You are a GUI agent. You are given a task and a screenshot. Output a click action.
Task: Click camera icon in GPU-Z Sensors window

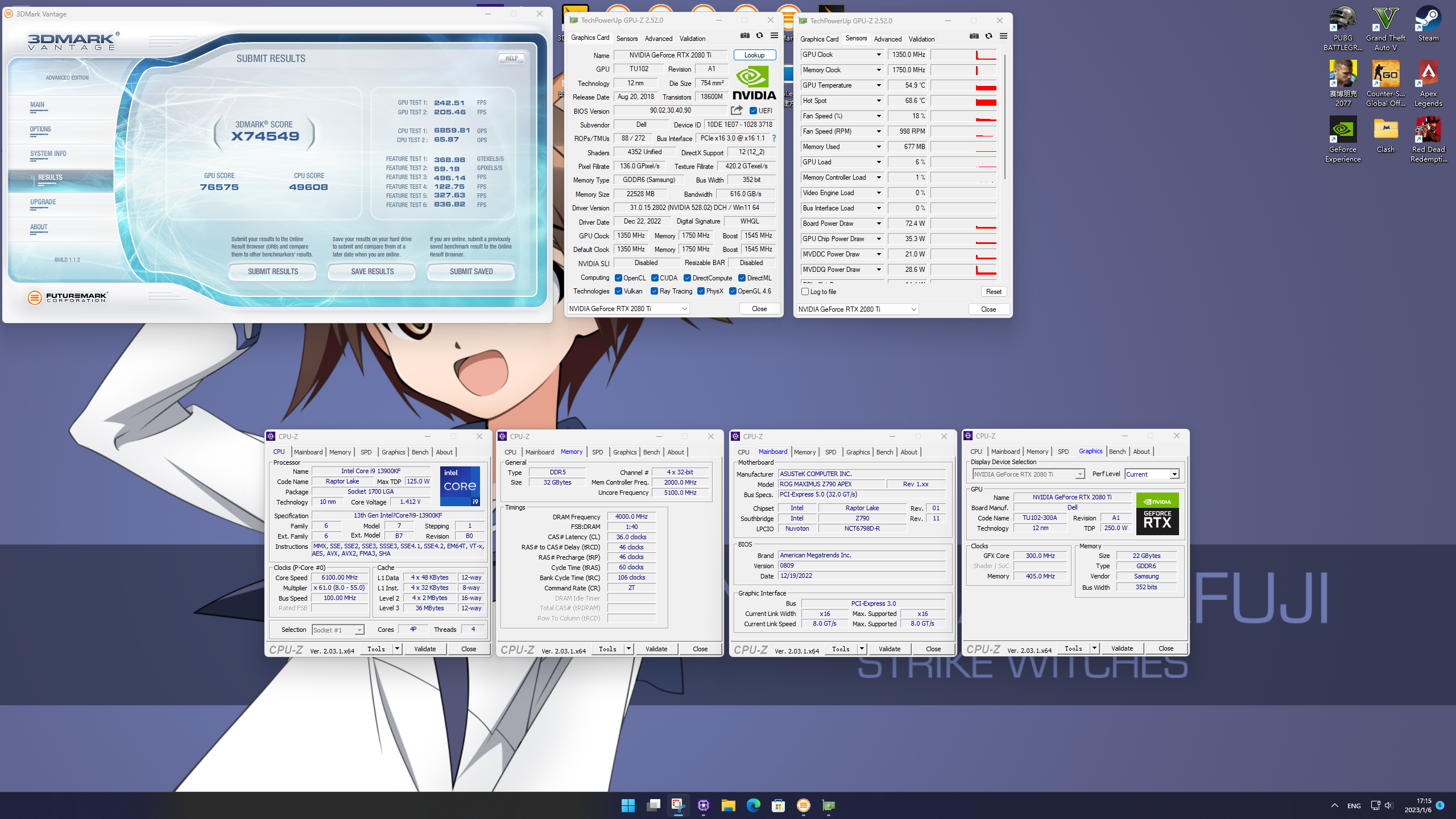tap(974, 36)
